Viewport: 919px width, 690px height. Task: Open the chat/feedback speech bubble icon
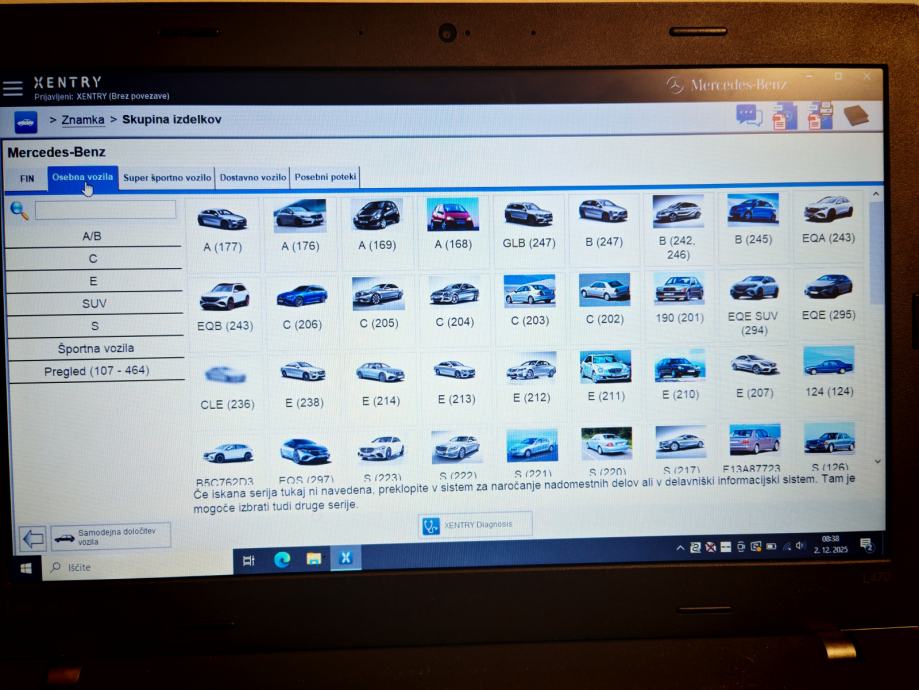click(749, 115)
